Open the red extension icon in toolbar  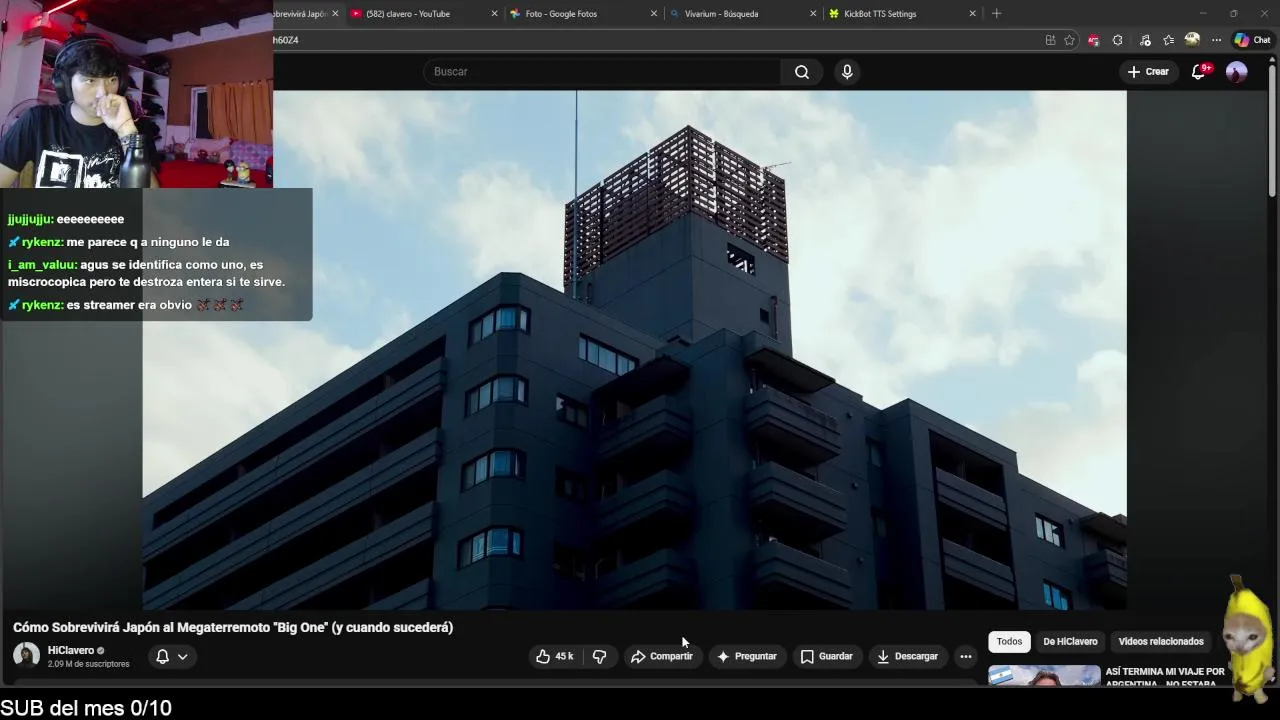[1093, 40]
